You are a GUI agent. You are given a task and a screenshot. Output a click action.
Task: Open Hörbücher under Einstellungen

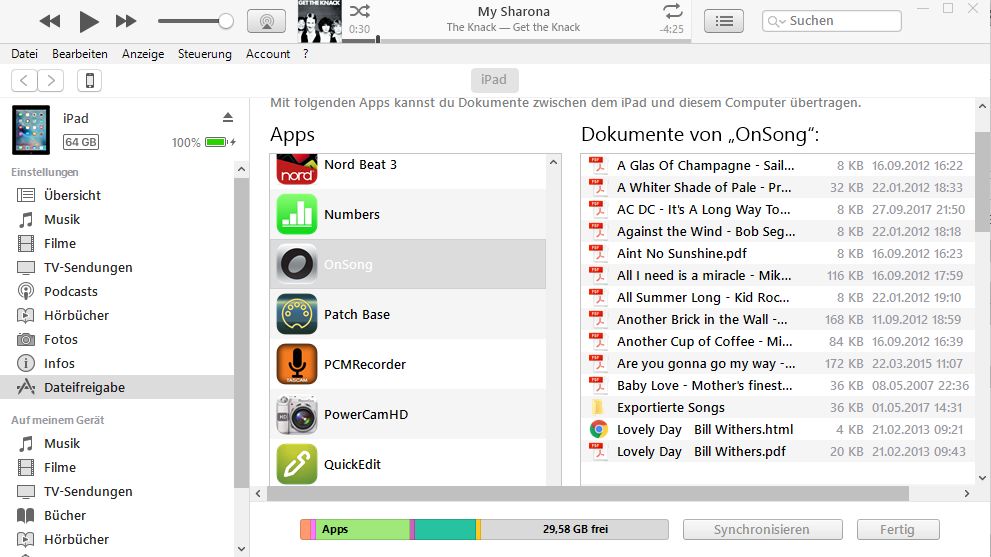117,315
